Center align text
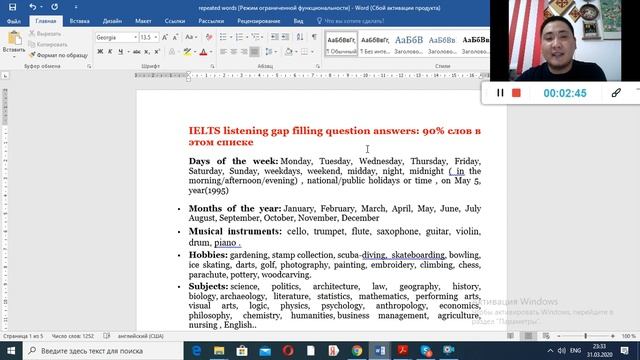 pyautogui.click(x=233, y=52)
